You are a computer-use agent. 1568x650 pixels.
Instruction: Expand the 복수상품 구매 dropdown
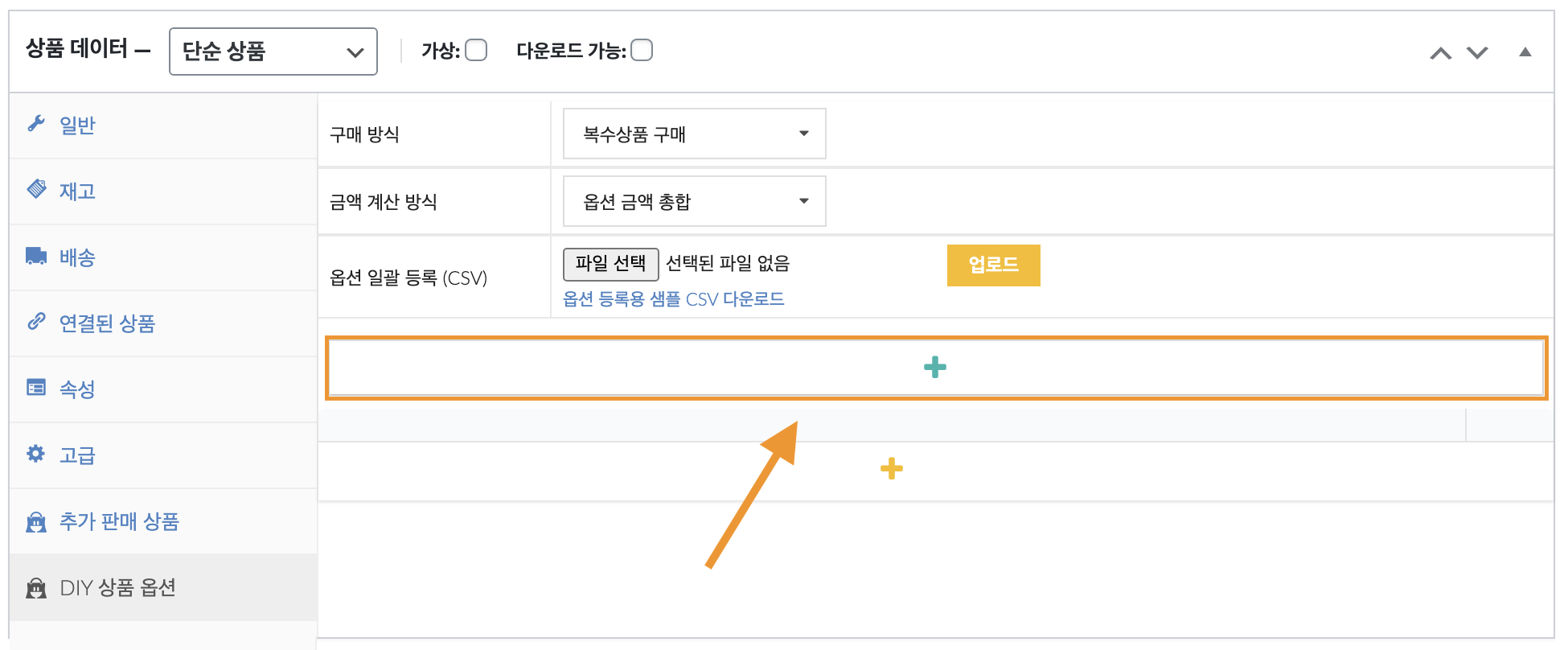click(694, 134)
